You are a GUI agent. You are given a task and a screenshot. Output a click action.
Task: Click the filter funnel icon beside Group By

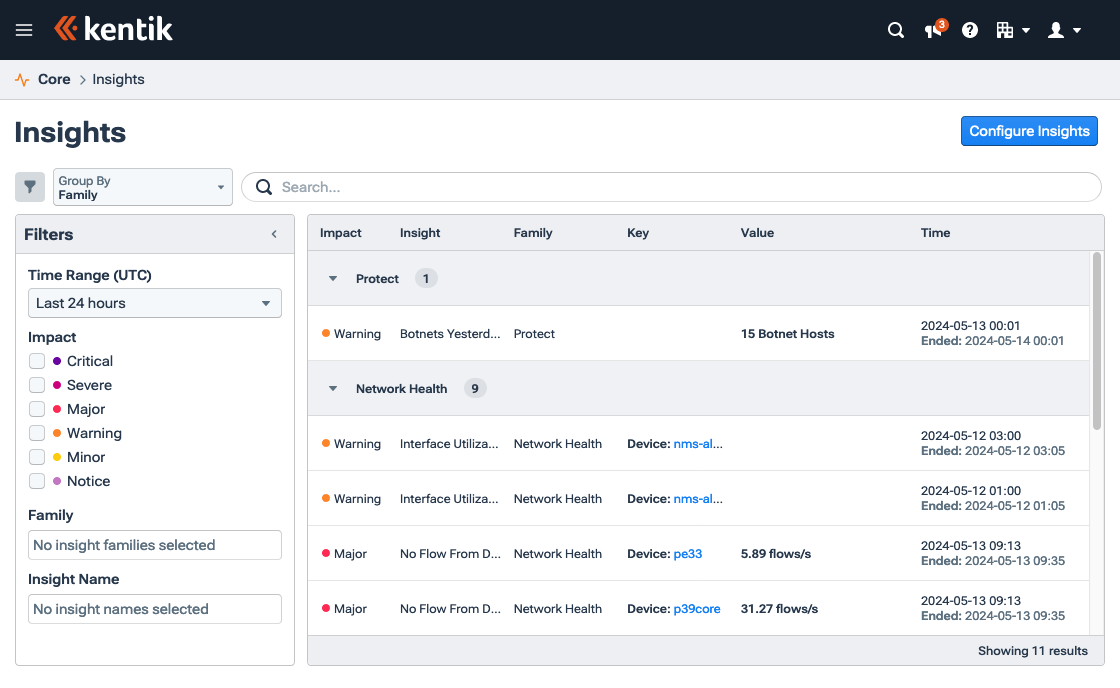(x=29, y=186)
